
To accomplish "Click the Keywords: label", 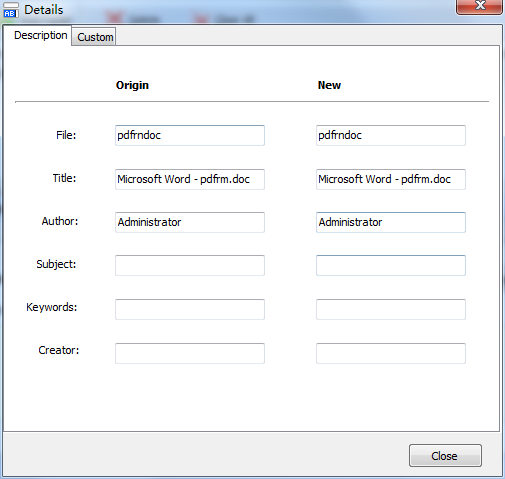I will coord(52,307).
